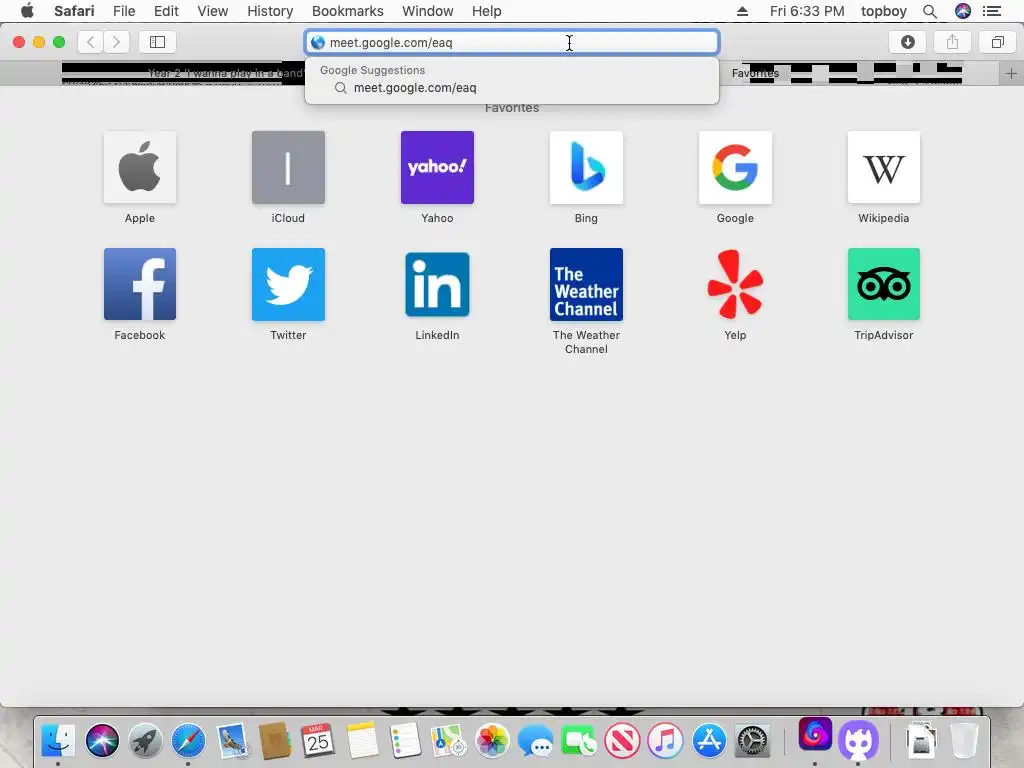Click the meet.google.com/eaq address field

coord(512,42)
